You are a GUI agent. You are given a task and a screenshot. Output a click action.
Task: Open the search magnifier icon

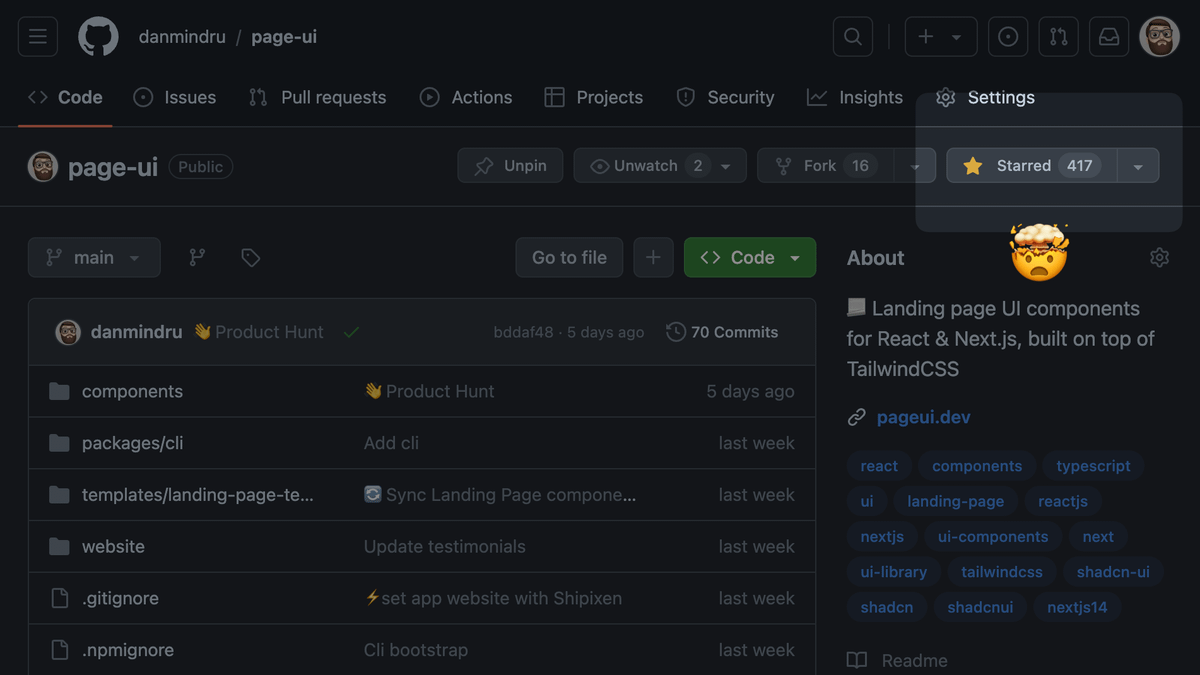tap(852, 37)
